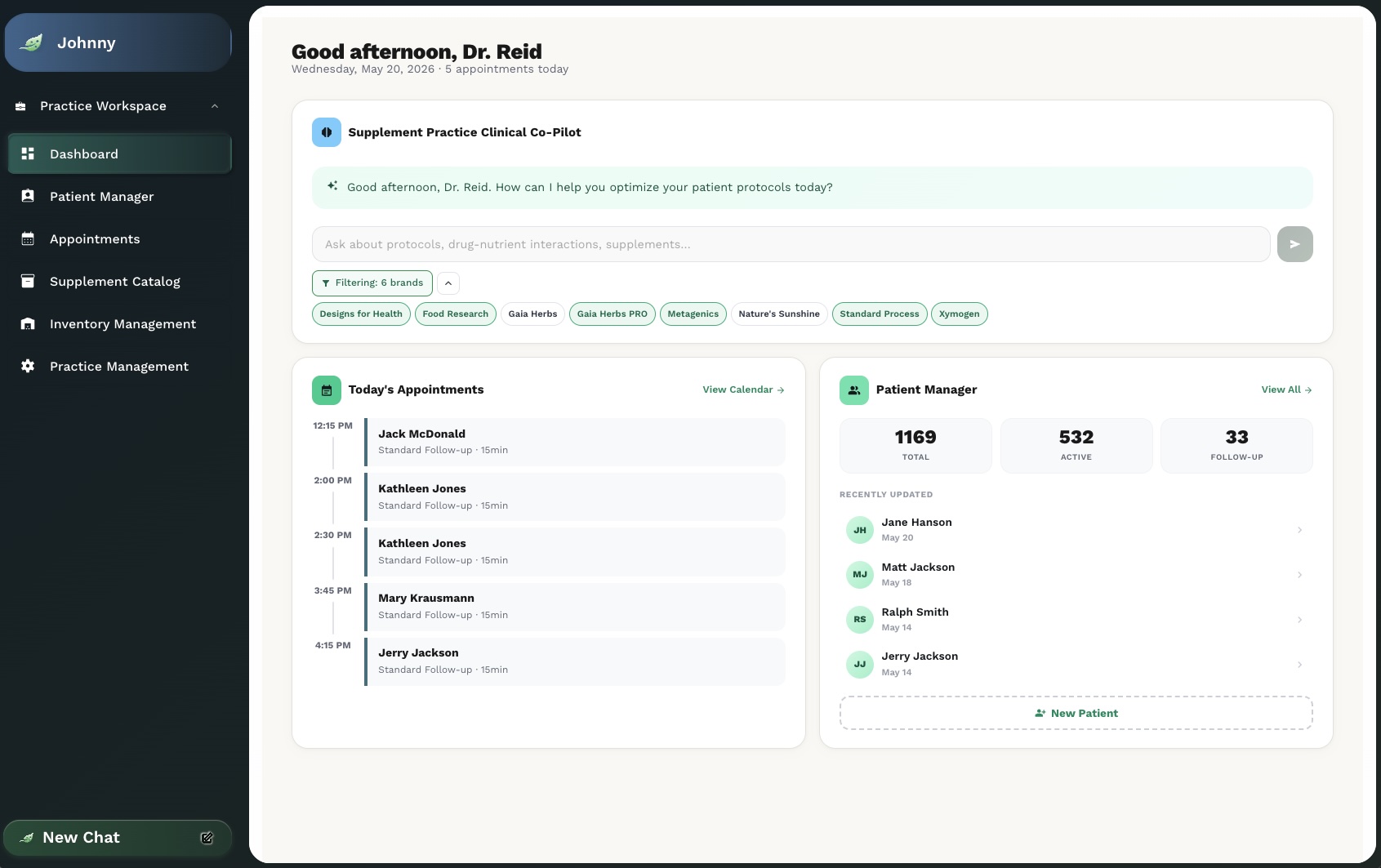The width and height of the screenshot is (1381, 868).
Task: Click the Clinical Co-Pilot blue icon
Action: pyautogui.click(x=327, y=132)
